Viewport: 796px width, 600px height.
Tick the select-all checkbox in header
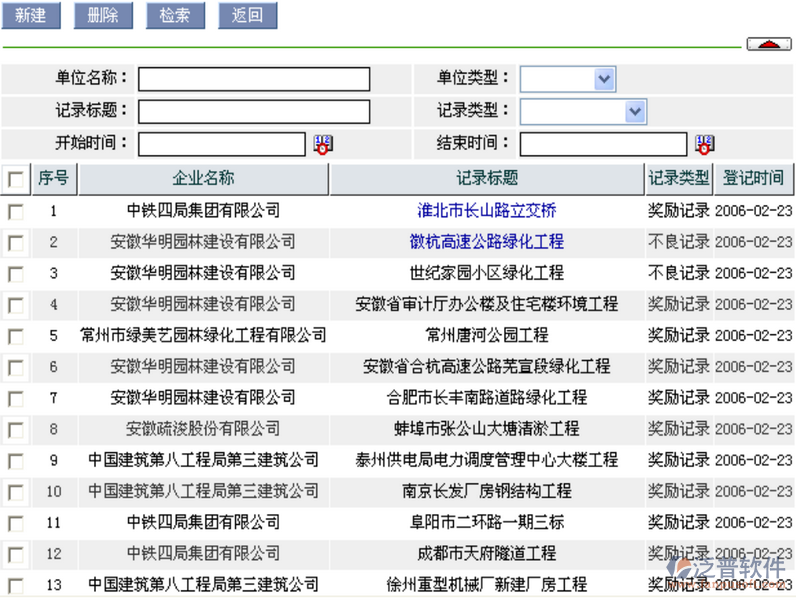pos(15,180)
